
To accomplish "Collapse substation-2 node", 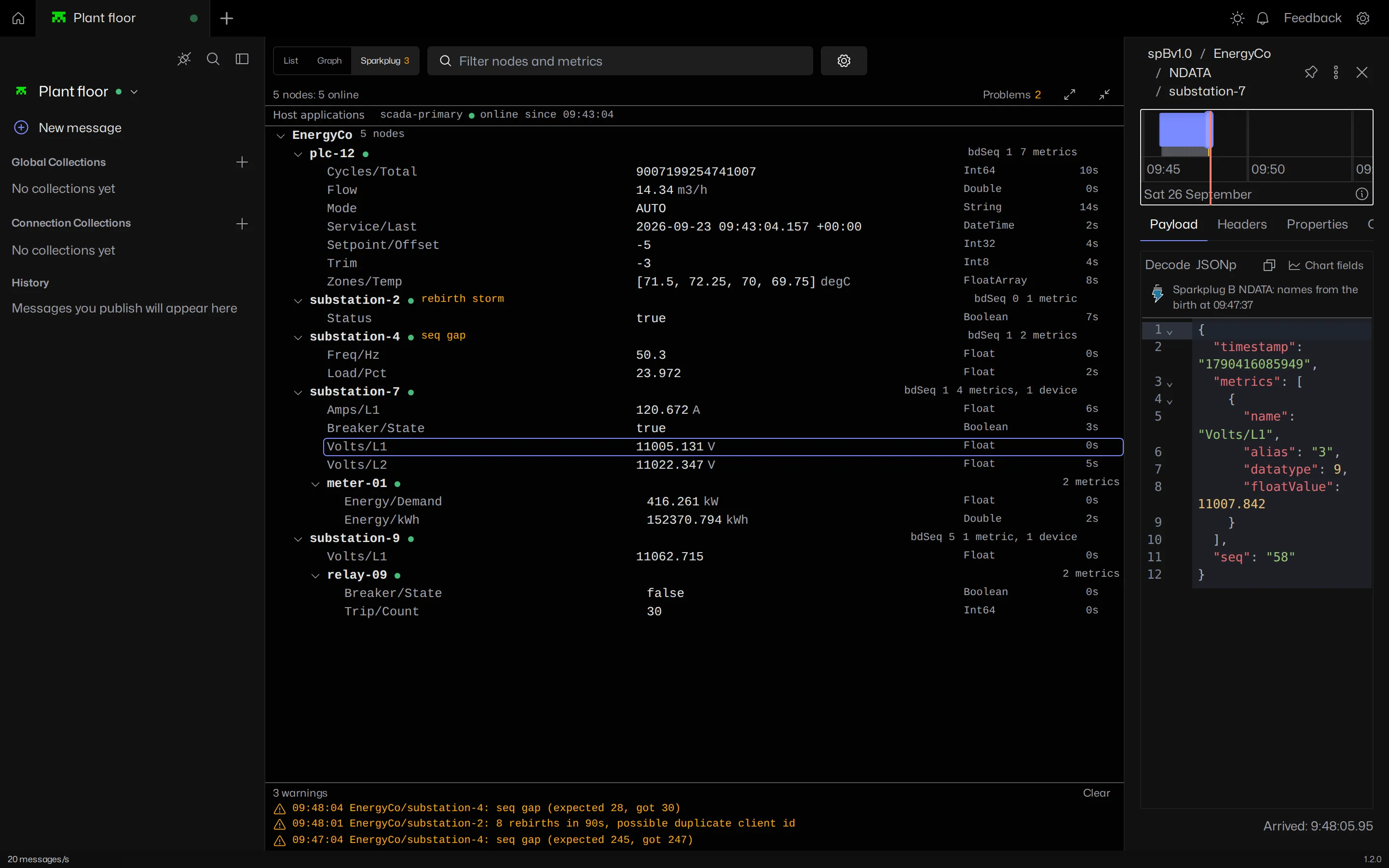I will 298,301.
